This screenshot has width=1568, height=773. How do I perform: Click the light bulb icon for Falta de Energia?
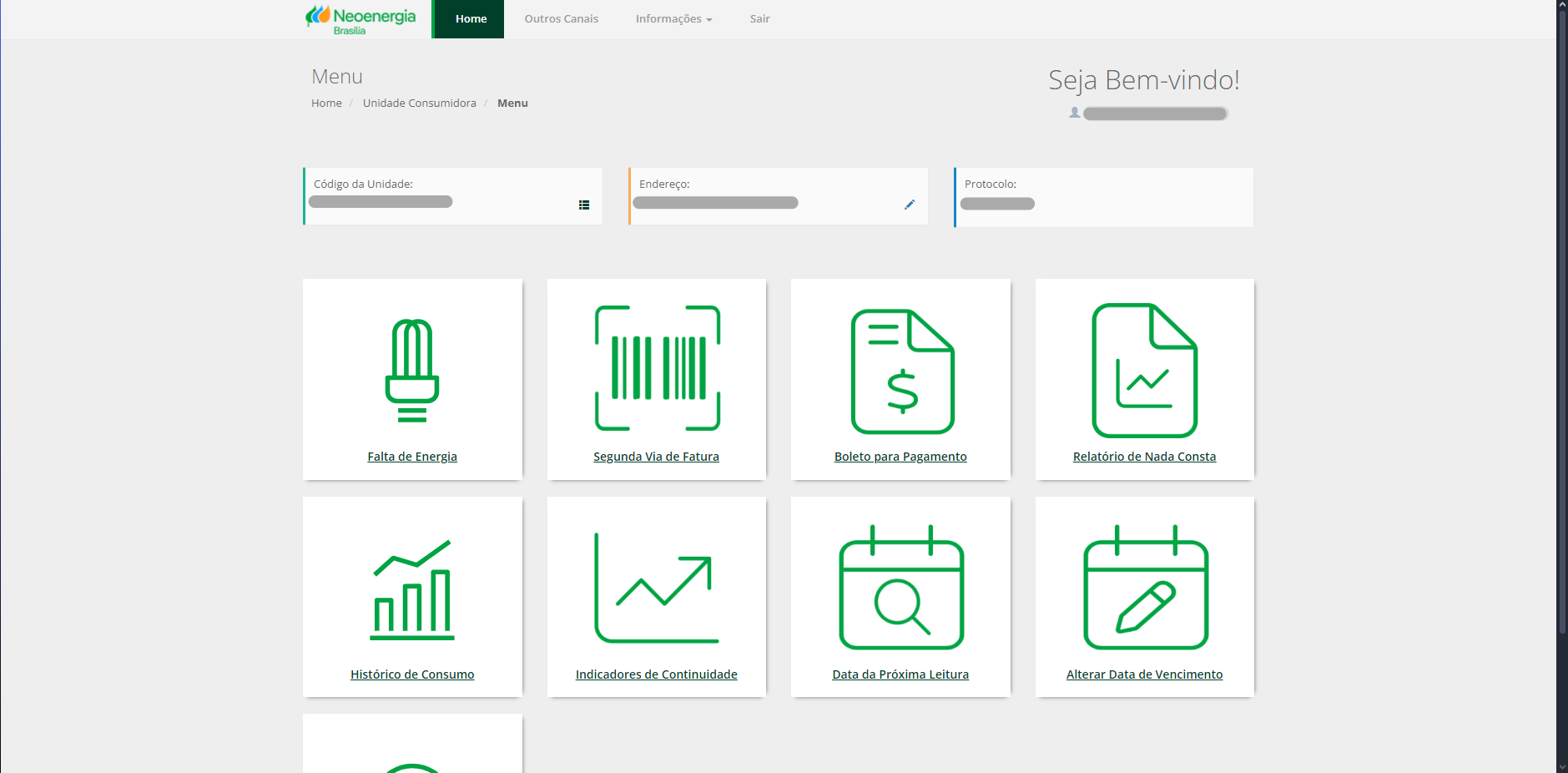click(x=412, y=370)
